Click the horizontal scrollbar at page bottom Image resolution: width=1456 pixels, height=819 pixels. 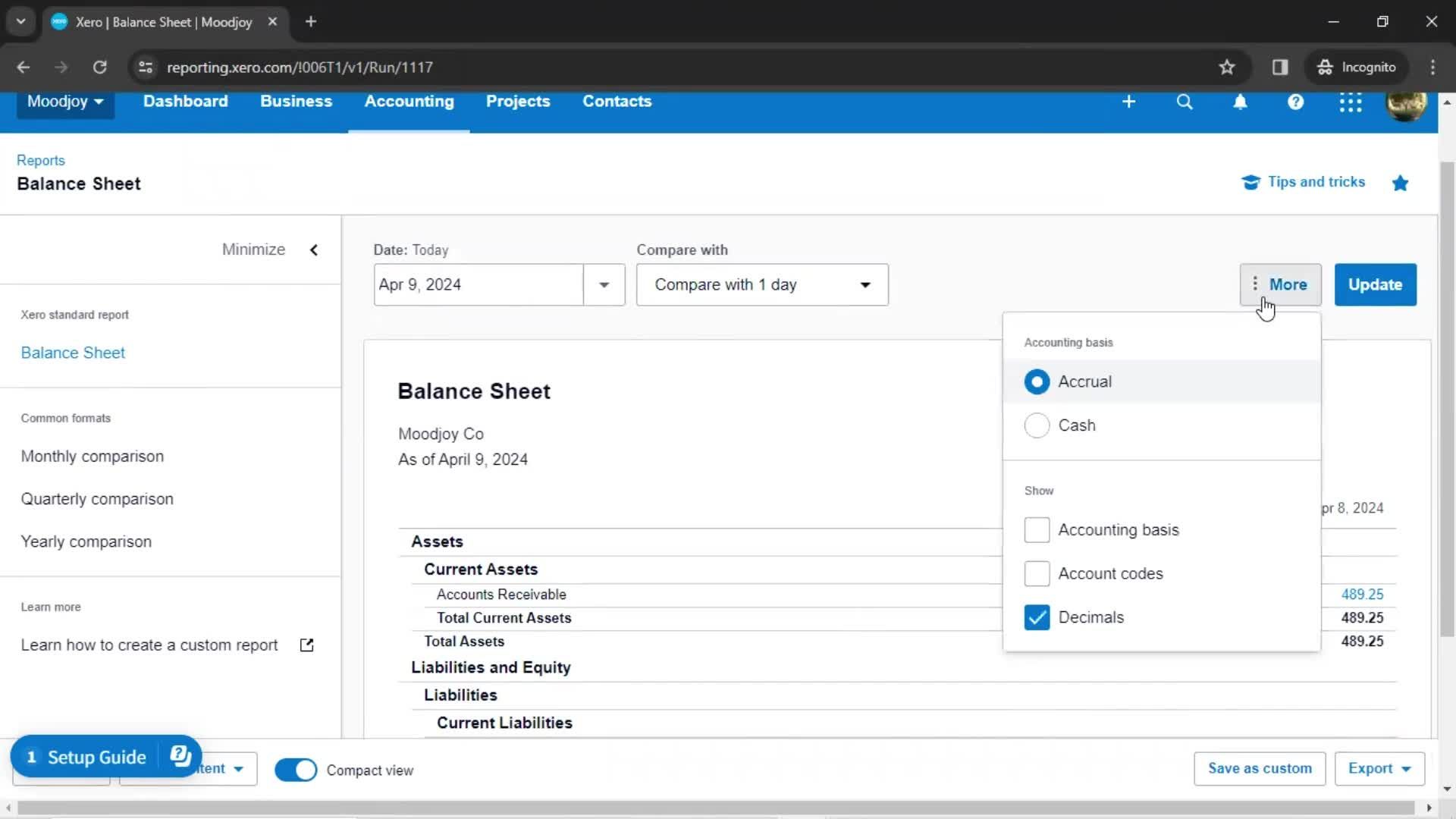pos(716,808)
